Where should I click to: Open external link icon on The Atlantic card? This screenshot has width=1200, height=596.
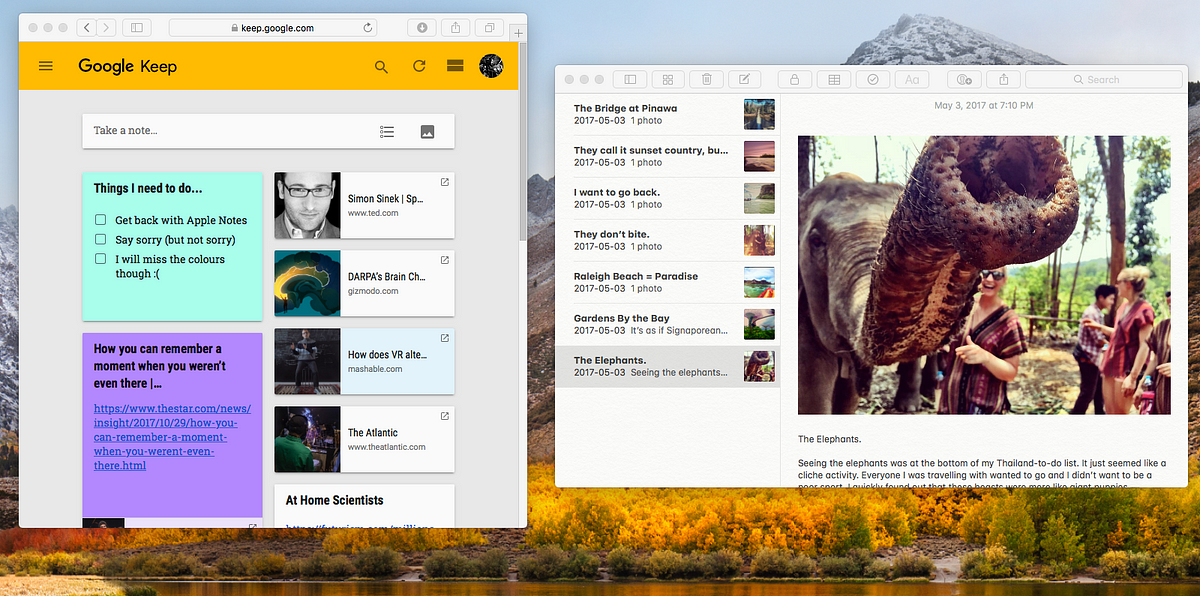[x=445, y=416]
